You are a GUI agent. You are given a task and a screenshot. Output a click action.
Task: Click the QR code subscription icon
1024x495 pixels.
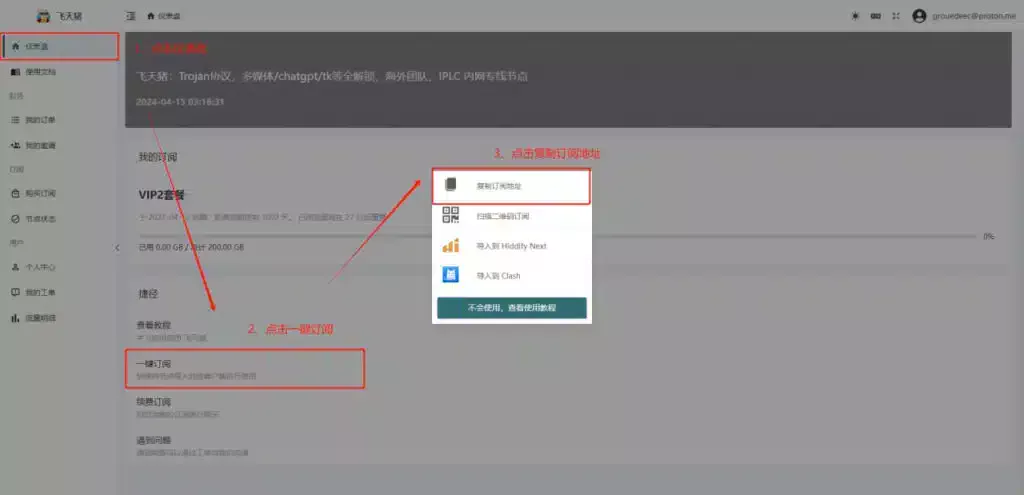pos(450,216)
